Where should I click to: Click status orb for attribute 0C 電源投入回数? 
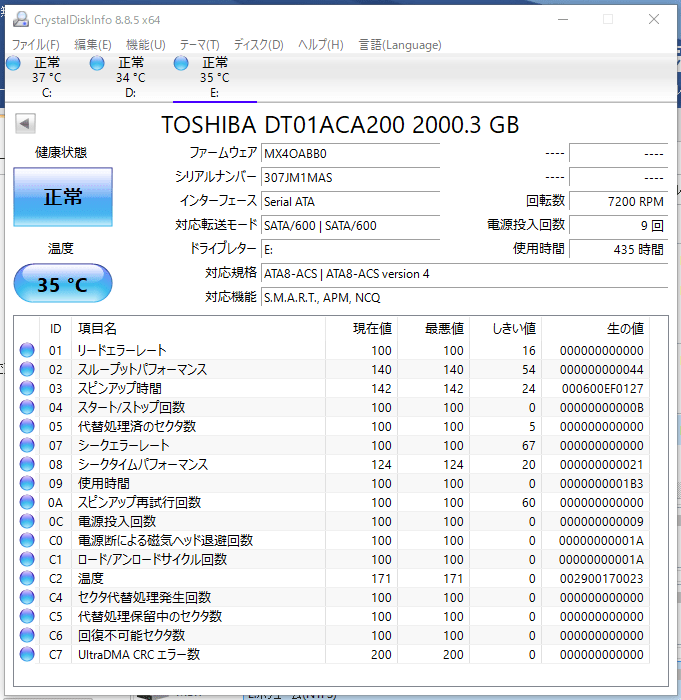(27, 521)
